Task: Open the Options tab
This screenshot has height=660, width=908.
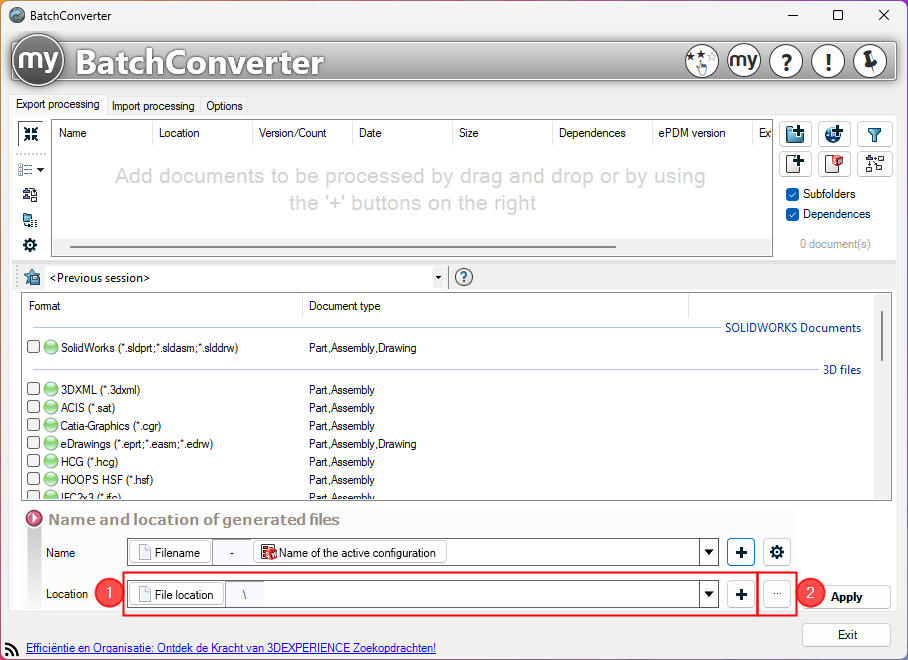Action: (224, 106)
